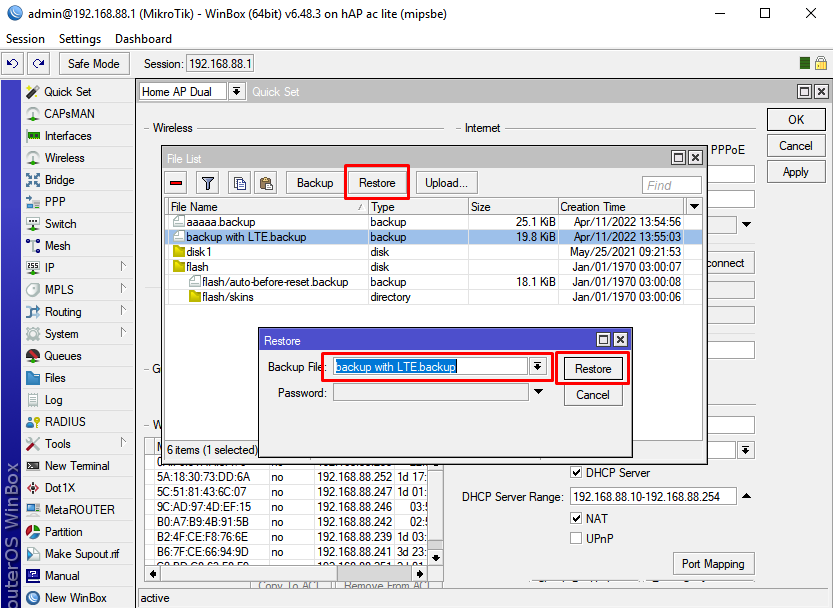This screenshot has width=833, height=608.
Task: Click the Copy icon in File List
Action: [x=239, y=183]
